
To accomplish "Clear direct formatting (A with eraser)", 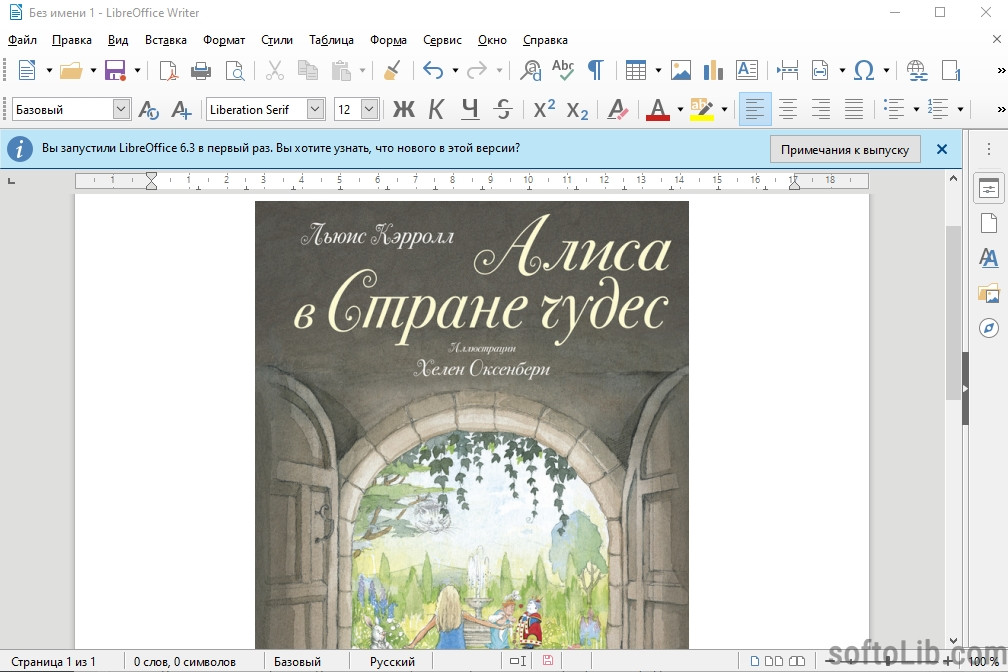I will (x=618, y=109).
